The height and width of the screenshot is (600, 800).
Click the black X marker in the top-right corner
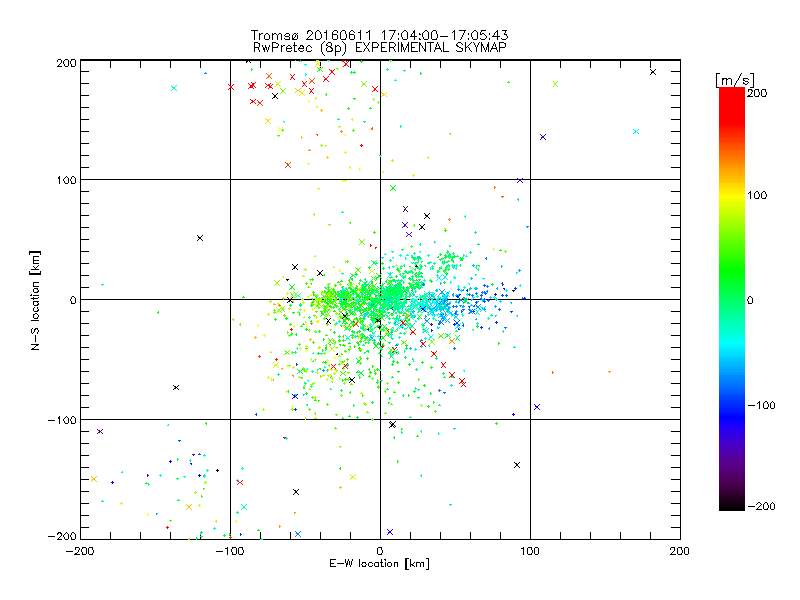point(653,72)
